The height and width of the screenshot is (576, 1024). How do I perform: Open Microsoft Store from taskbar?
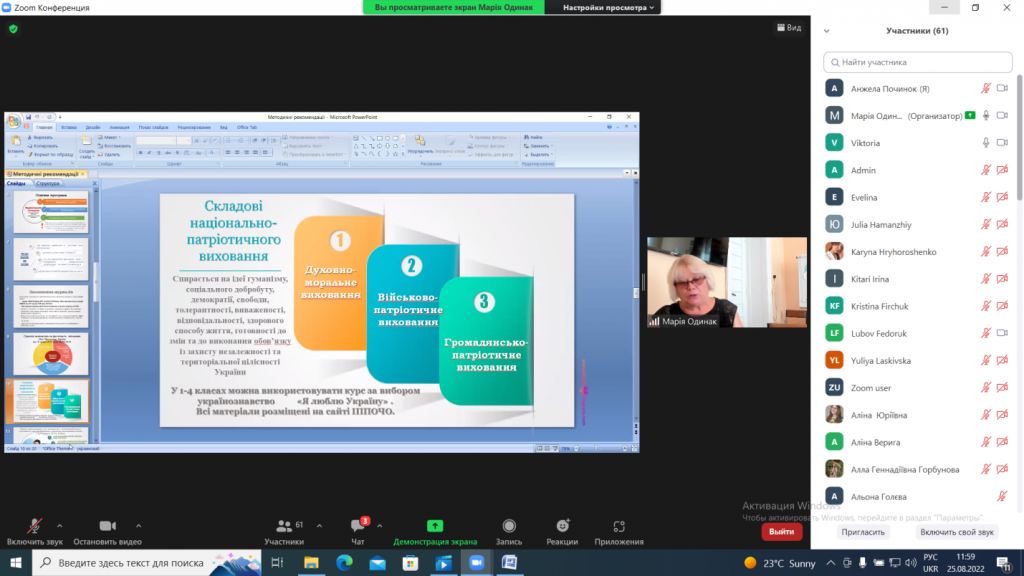pyautogui.click(x=410, y=562)
